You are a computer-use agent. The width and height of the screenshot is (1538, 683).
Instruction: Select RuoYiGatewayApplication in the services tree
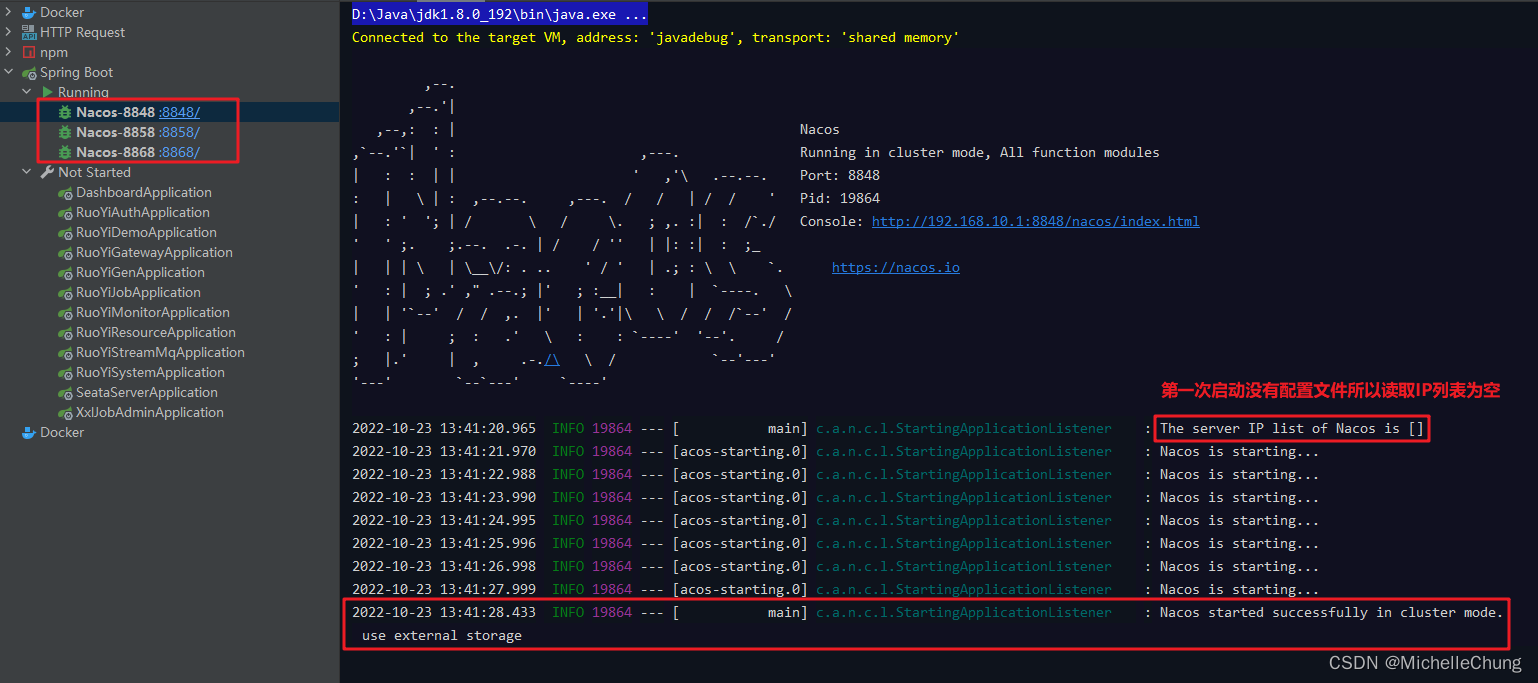coord(154,252)
